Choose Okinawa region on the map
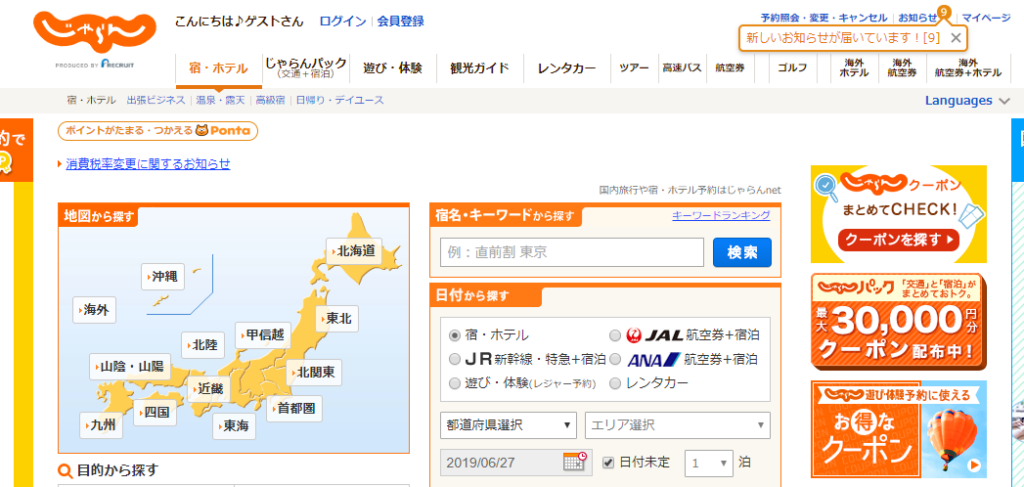Screen dimensions: 1024x487 [x=163, y=277]
